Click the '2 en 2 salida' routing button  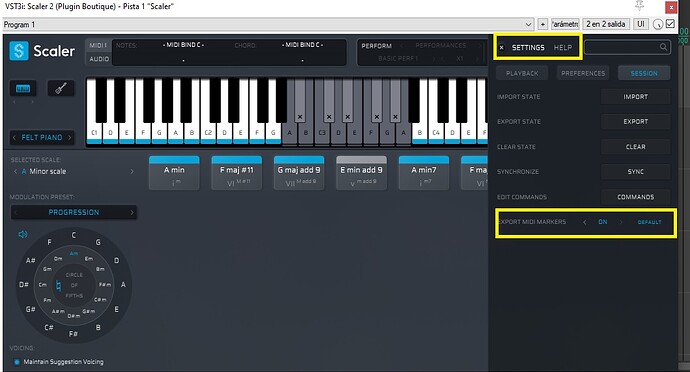tap(606, 24)
